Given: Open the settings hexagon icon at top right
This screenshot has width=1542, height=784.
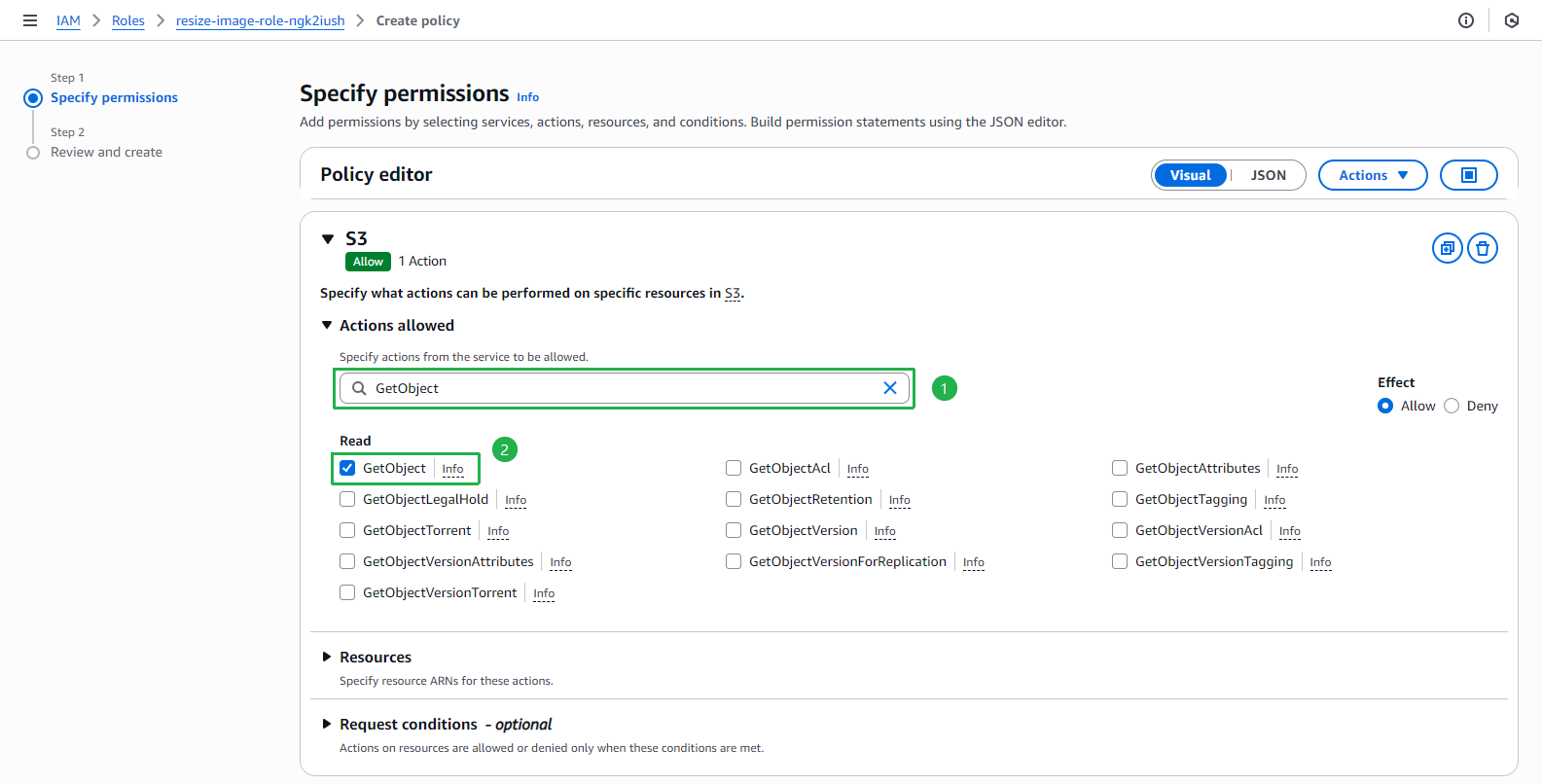Looking at the screenshot, I should [1512, 20].
